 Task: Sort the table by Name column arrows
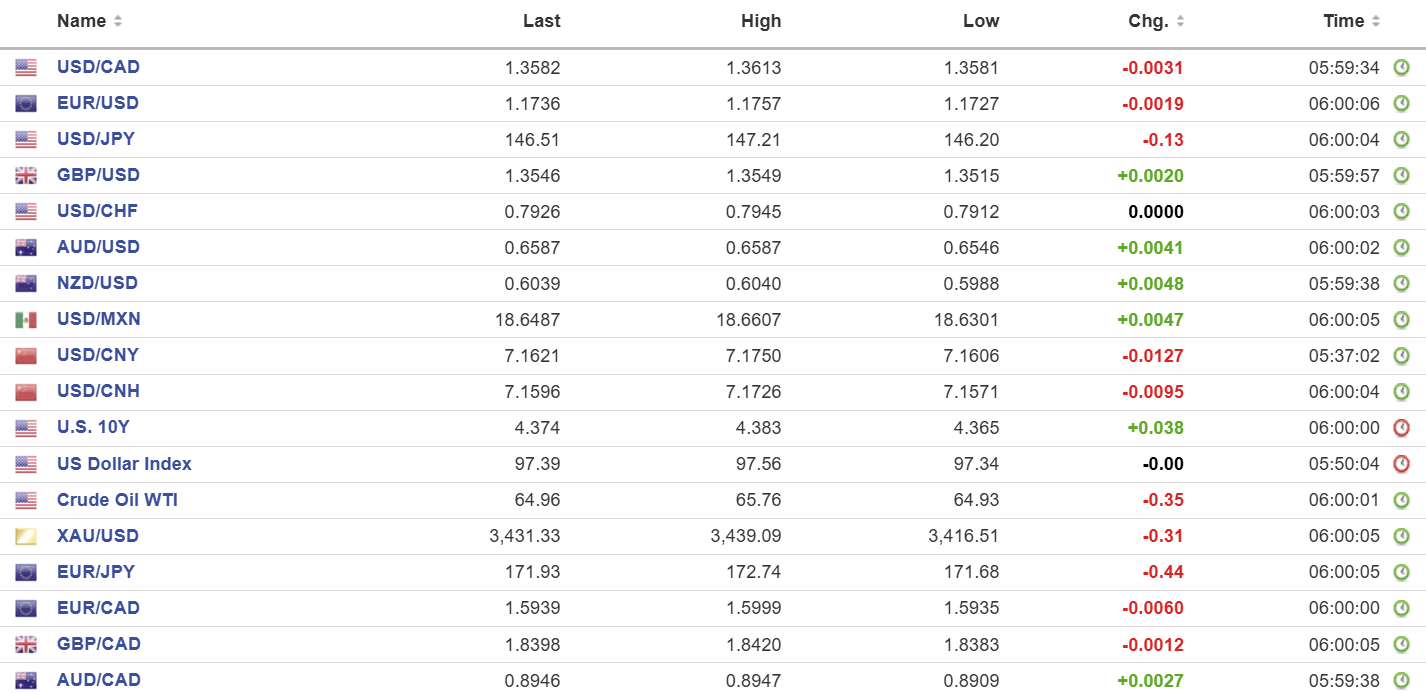tap(118, 21)
